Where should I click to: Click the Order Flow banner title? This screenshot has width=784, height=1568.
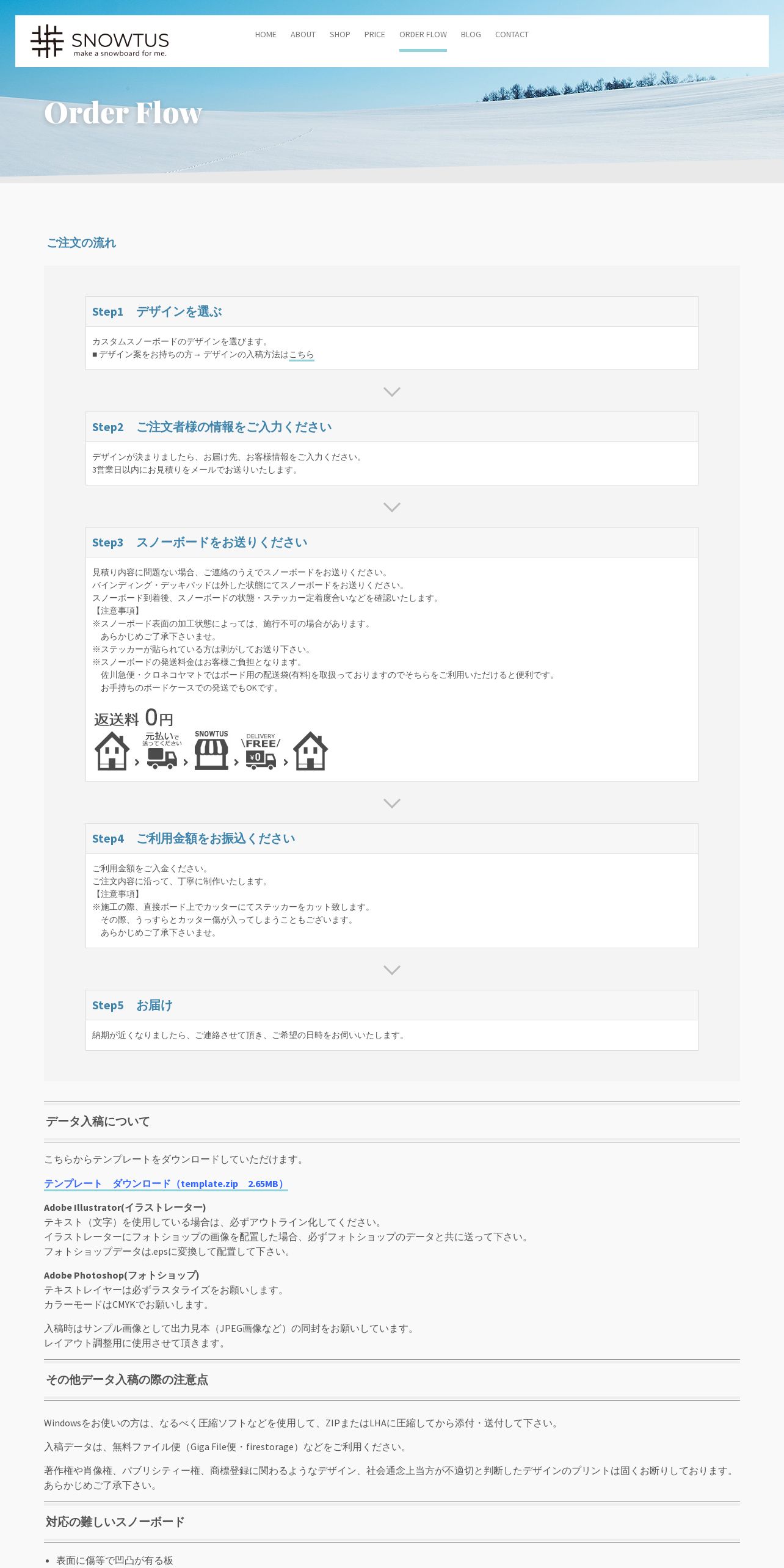(123, 113)
